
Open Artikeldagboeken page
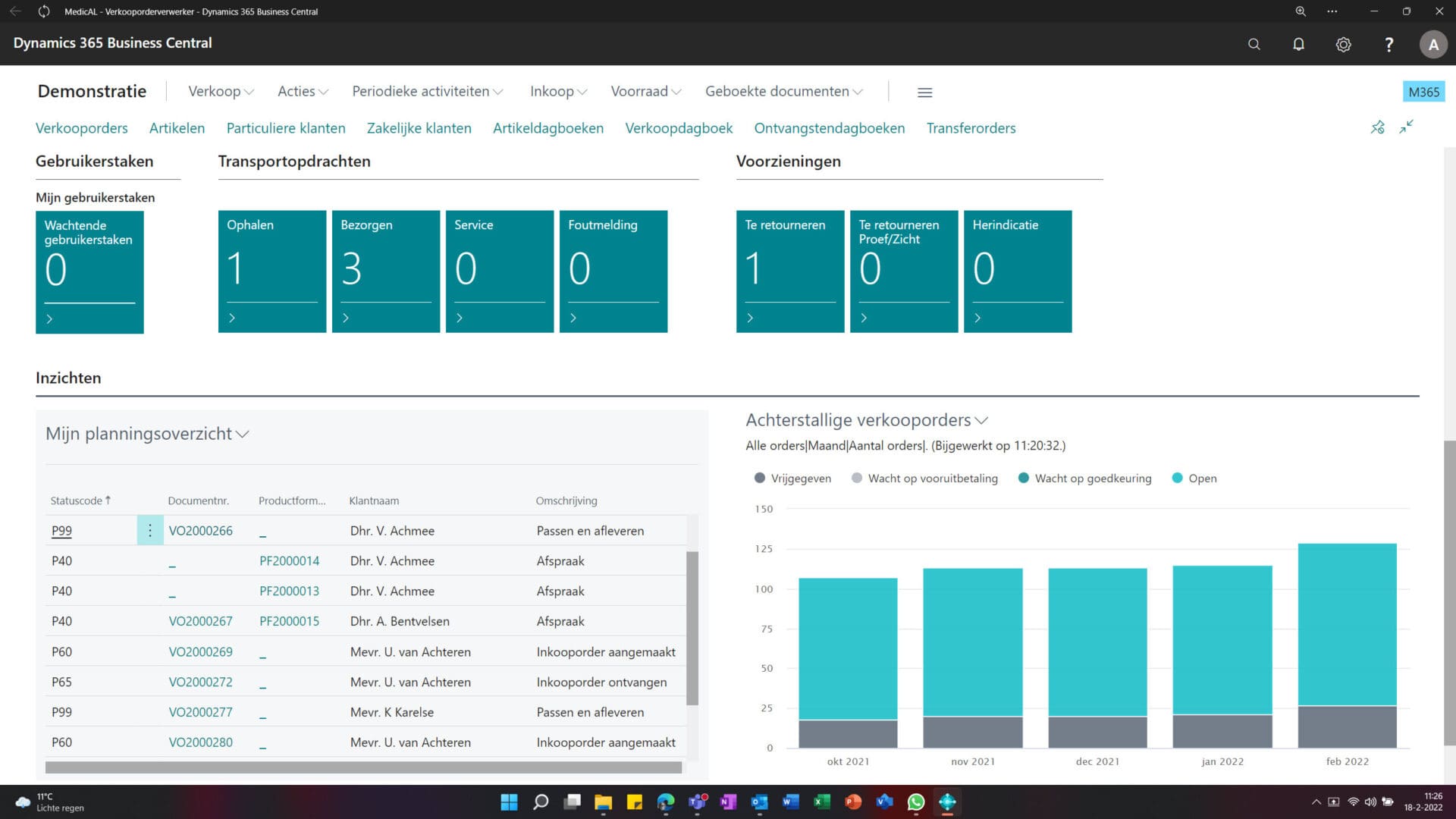coord(548,127)
